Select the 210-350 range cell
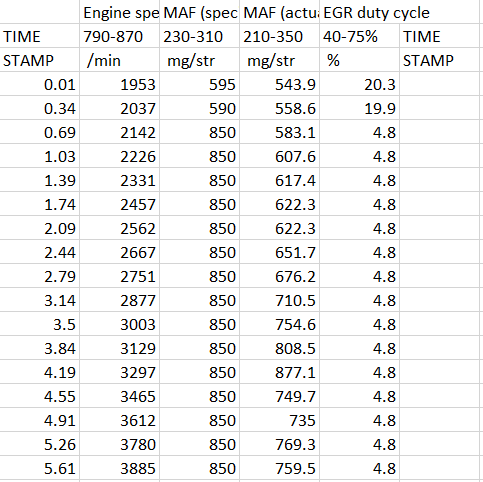Image resolution: width=483 pixels, height=482 pixels. (280, 36)
